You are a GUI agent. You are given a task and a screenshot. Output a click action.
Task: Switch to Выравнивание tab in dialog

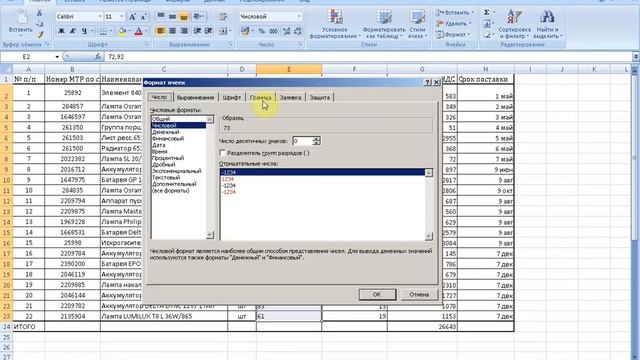(195, 98)
